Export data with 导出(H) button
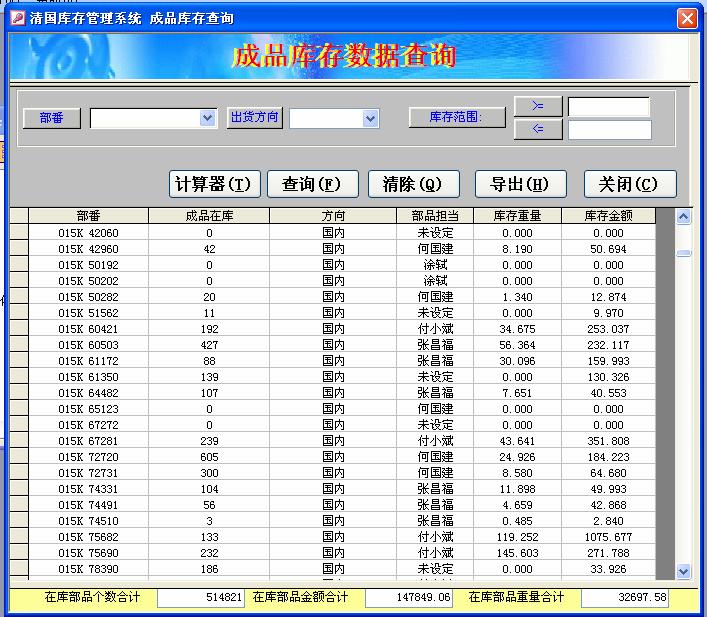Viewport: 707px width, 617px height. click(520, 184)
